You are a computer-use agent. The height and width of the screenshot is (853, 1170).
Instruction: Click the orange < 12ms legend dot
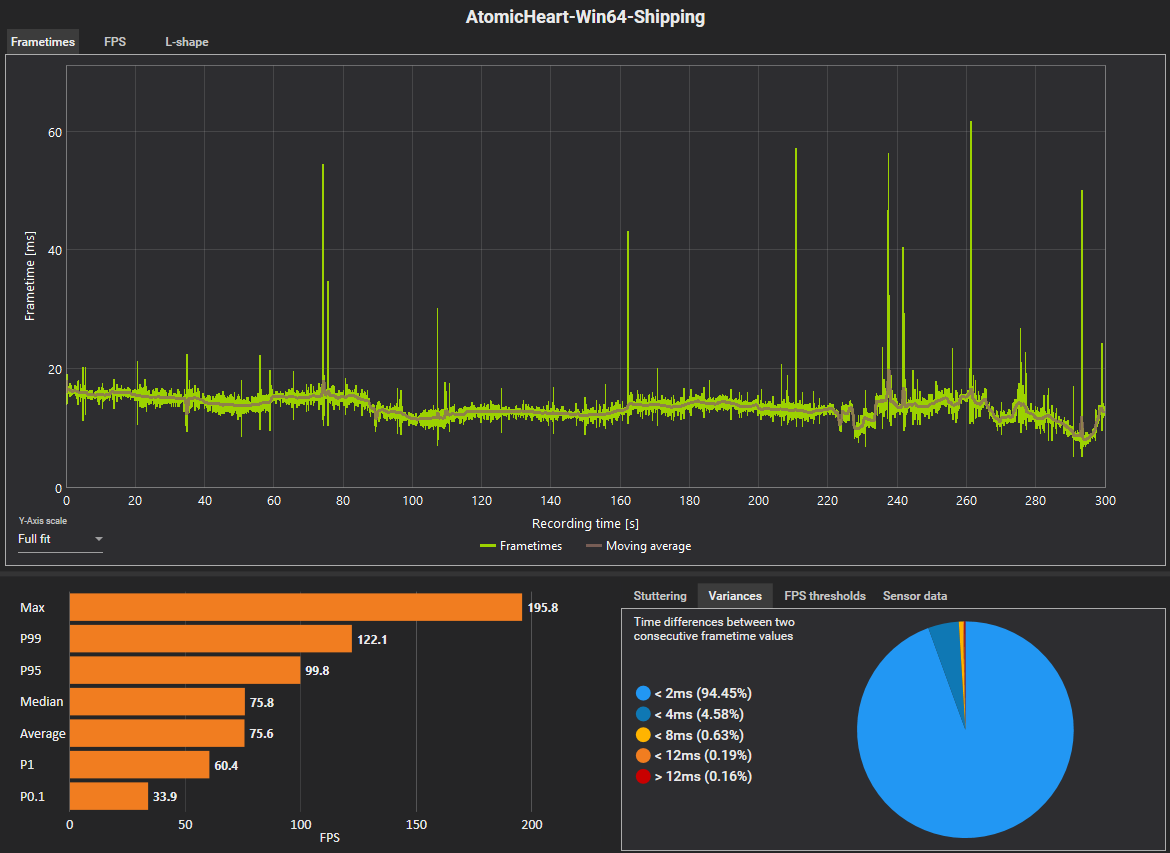642,755
